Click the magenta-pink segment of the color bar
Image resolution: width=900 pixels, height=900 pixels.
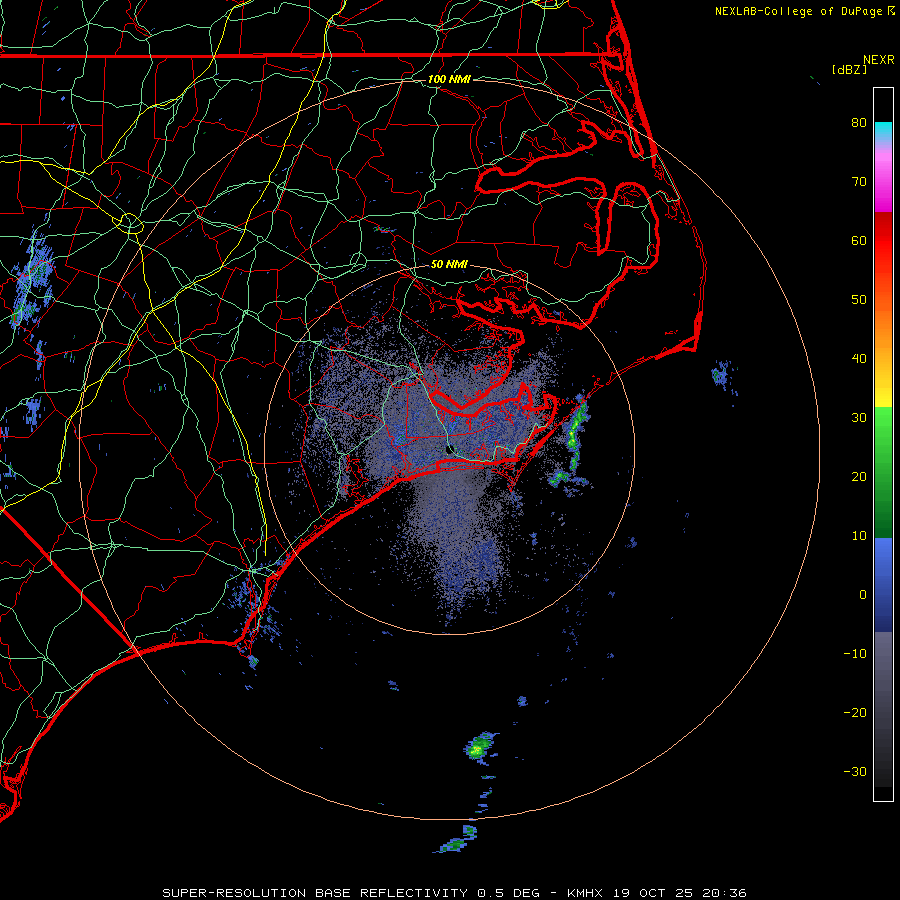coord(883,179)
